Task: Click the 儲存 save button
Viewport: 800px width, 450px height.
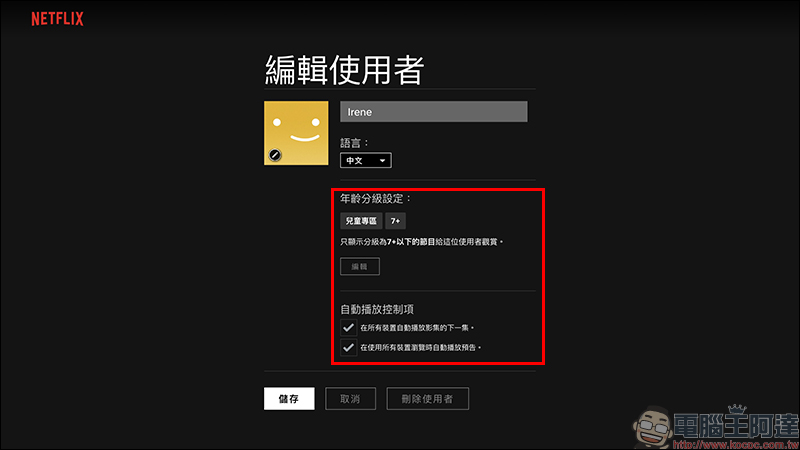Action: click(289, 398)
